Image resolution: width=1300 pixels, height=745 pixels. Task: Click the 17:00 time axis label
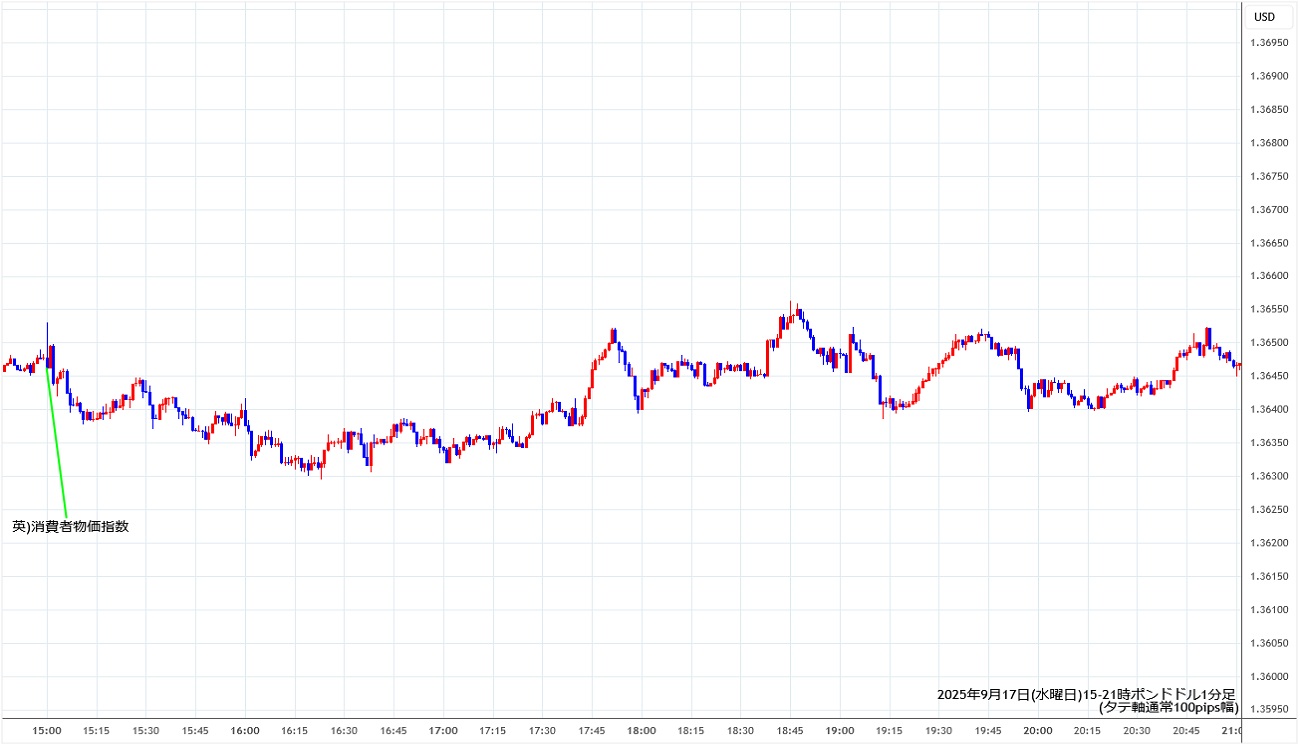coord(443,731)
